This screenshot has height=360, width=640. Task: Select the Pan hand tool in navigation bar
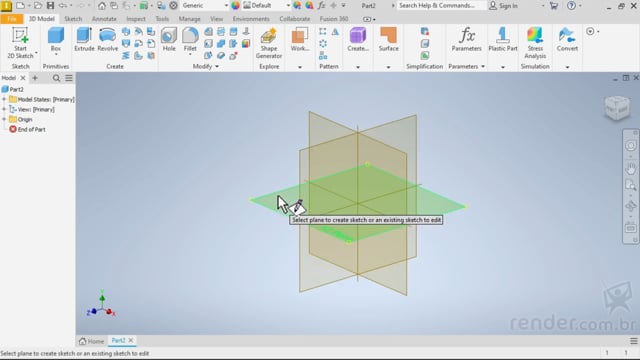click(631, 168)
